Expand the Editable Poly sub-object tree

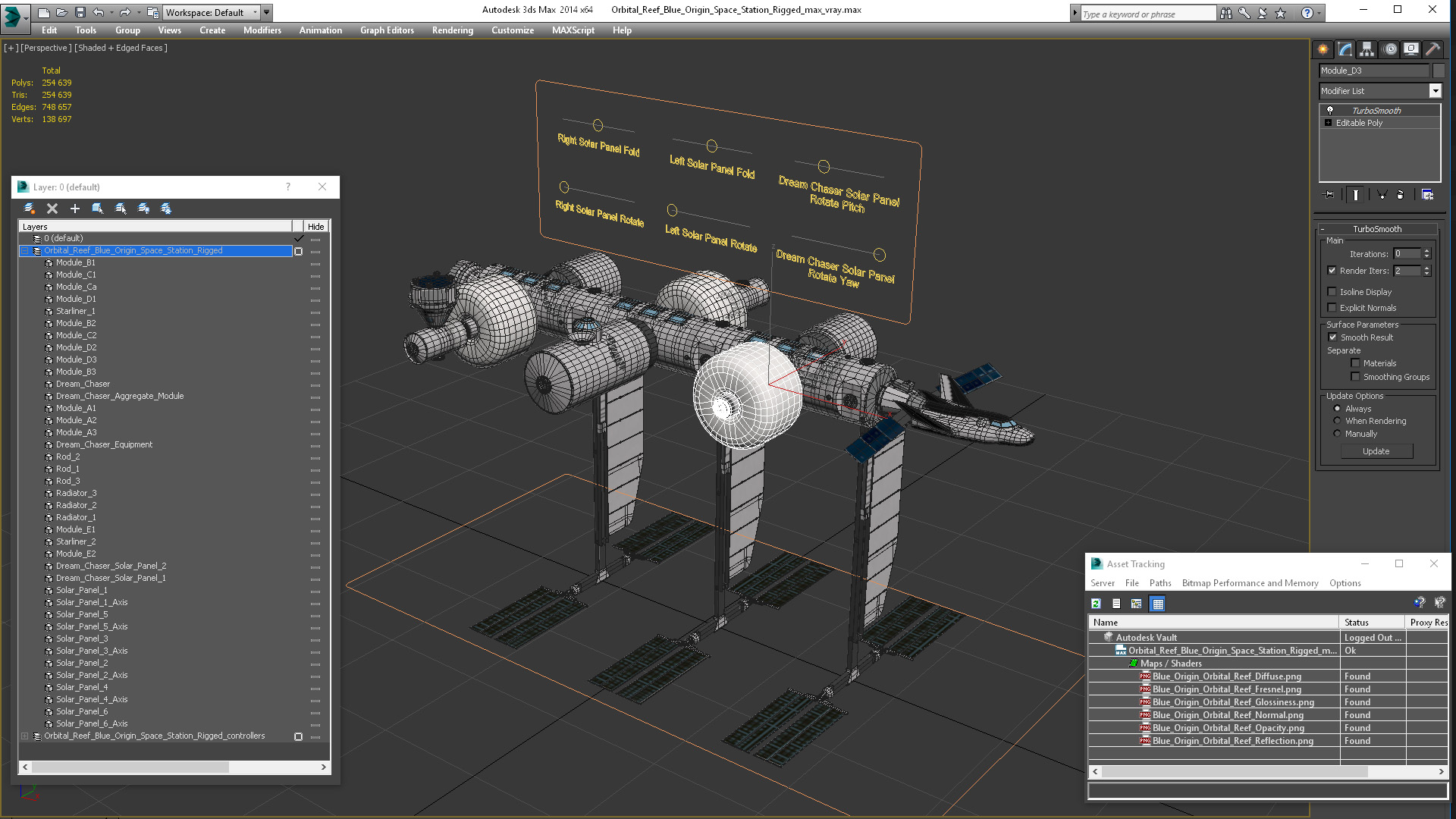click(x=1328, y=123)
